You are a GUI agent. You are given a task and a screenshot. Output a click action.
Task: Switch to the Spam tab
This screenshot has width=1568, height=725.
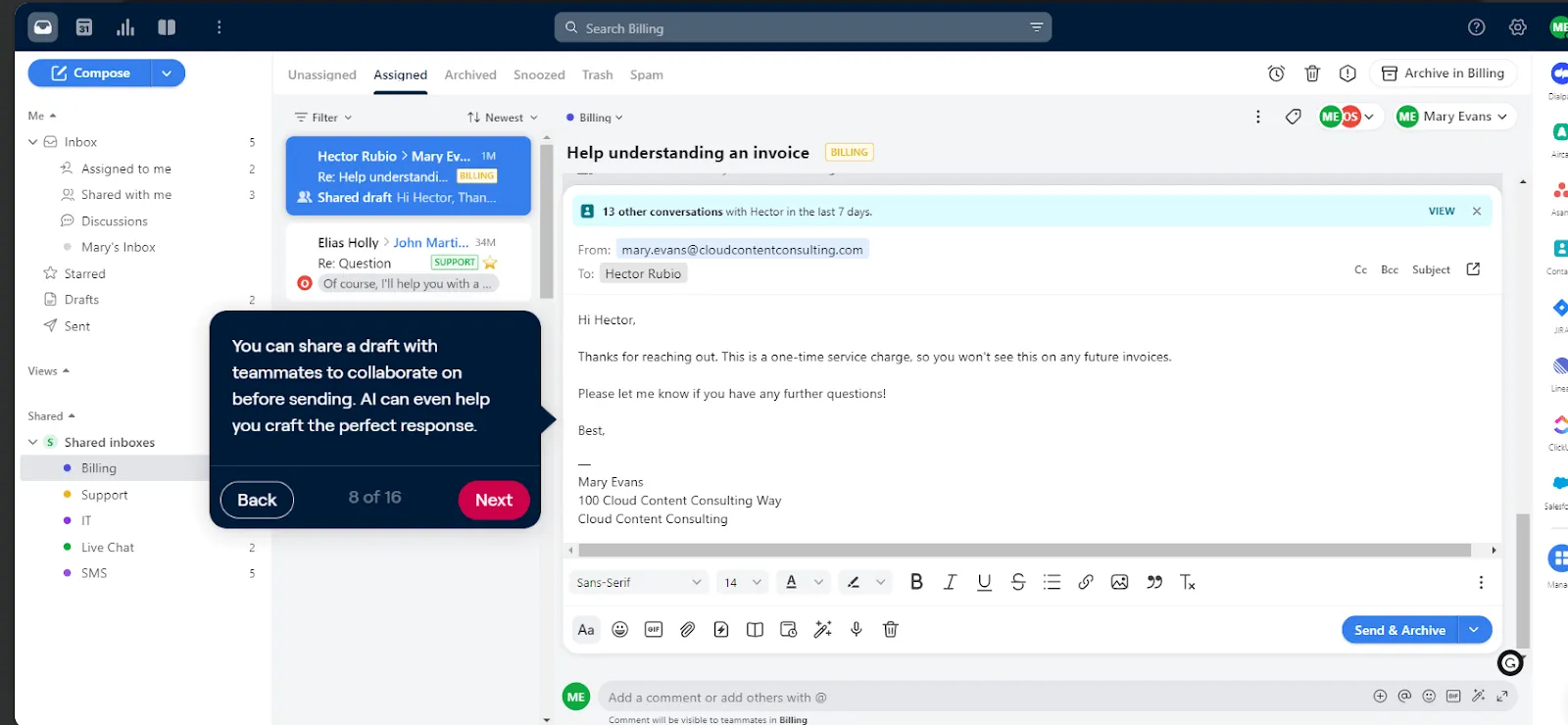pos(647,74)
